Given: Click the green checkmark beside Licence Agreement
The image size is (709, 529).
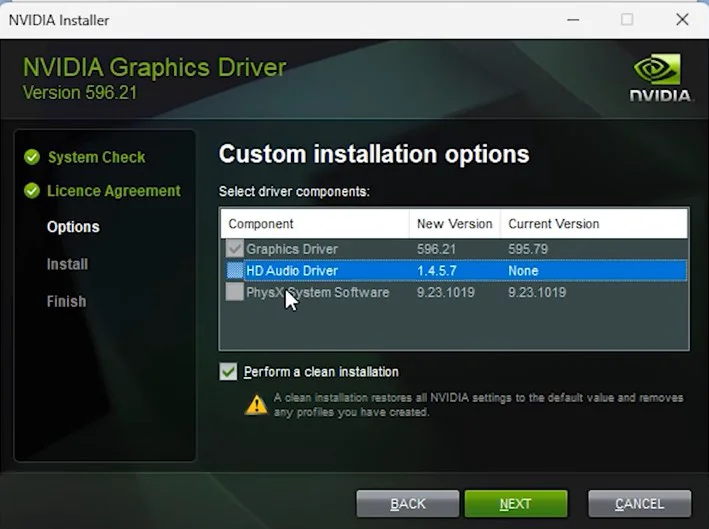Looking at the screenshot, I should tap(32, 191).
